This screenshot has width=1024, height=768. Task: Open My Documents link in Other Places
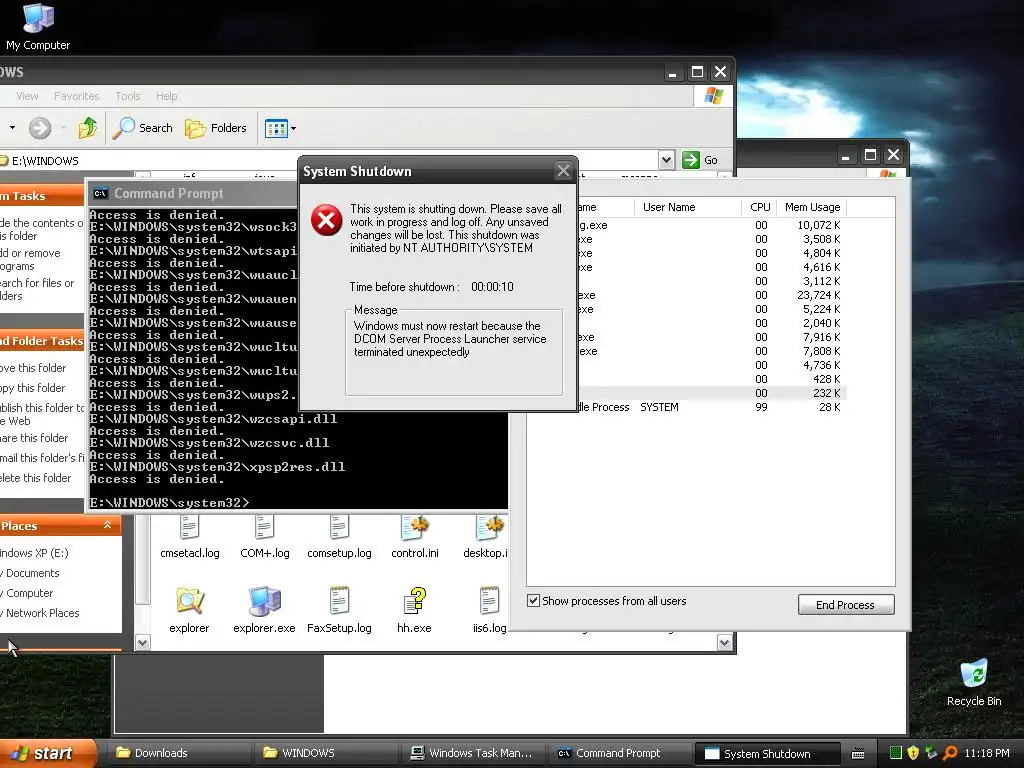pos(30,573)
